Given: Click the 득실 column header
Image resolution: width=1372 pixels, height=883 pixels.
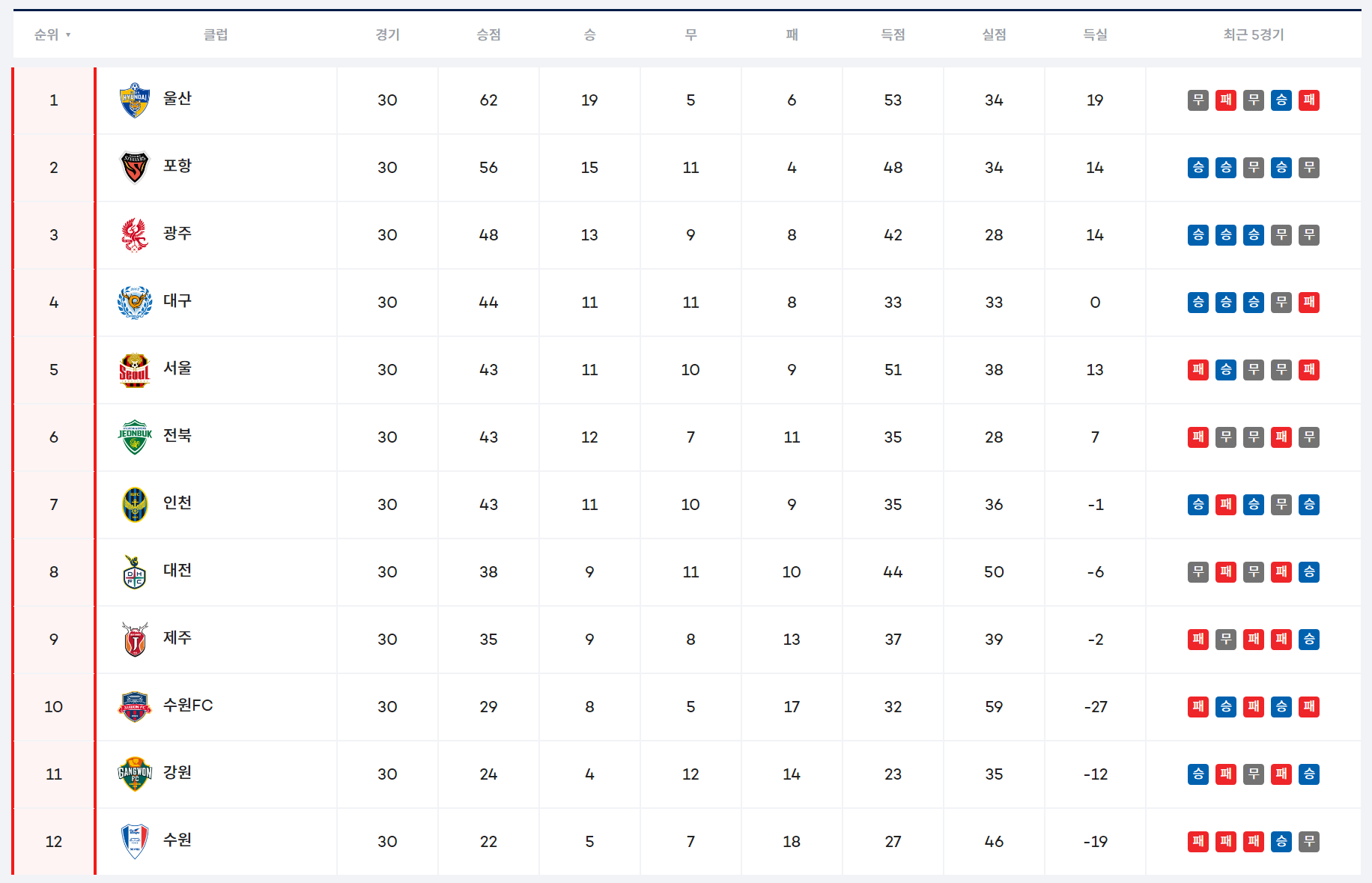Looking at the screenshot, I should (1095, 34).
